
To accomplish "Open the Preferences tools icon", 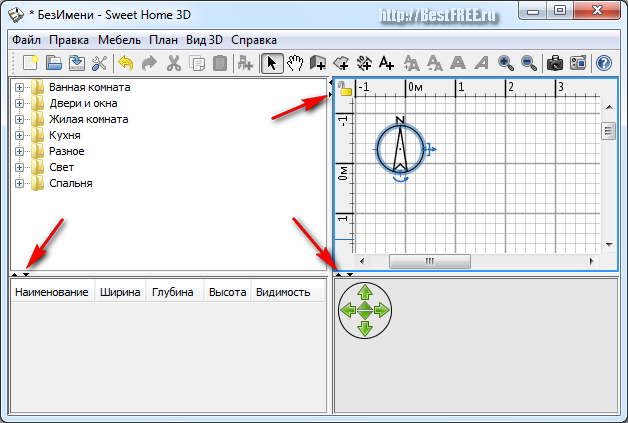I will coord(99,63).
